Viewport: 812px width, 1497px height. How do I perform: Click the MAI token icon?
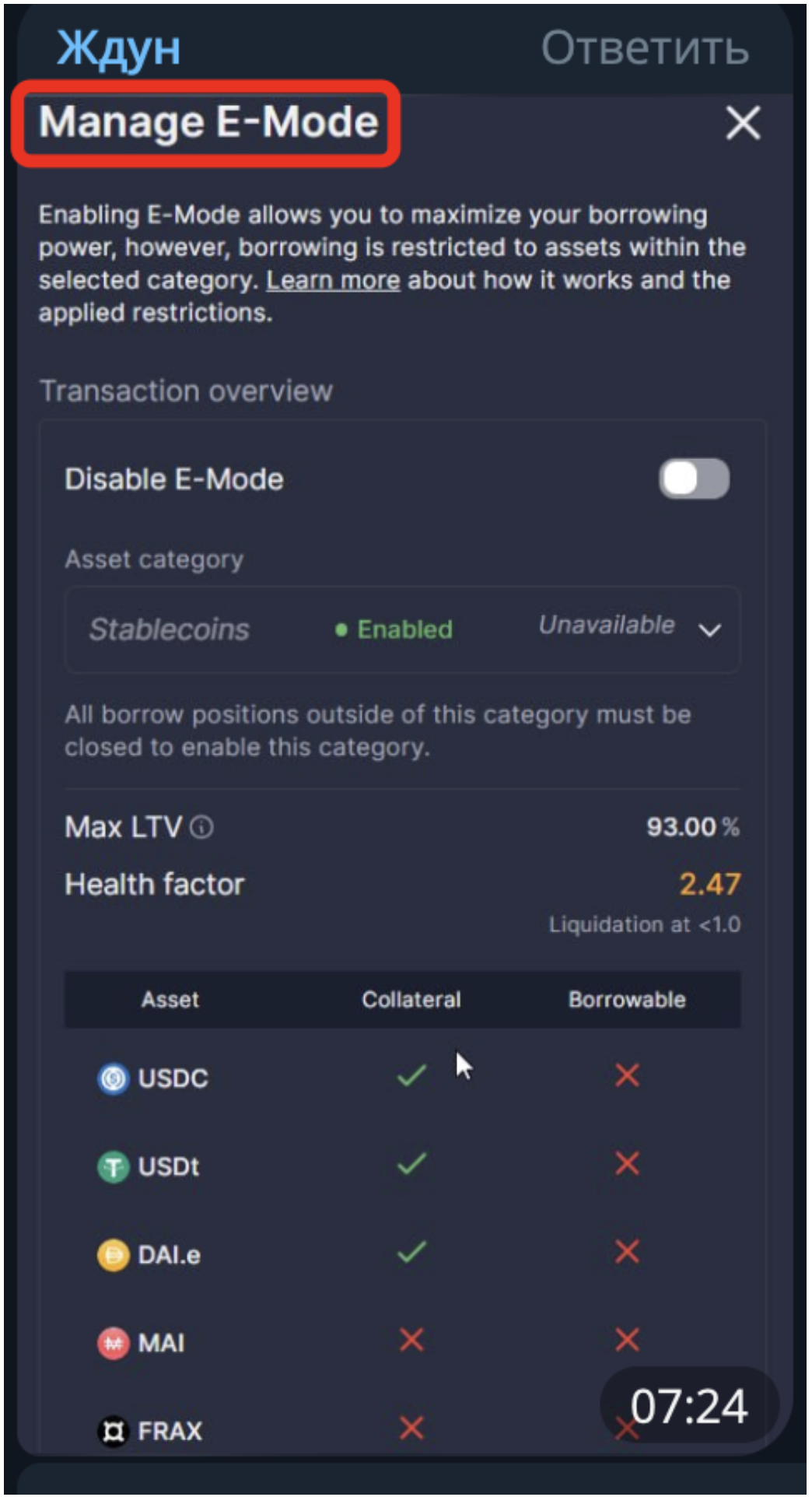pyautogui.click(x=113, y=1343)
